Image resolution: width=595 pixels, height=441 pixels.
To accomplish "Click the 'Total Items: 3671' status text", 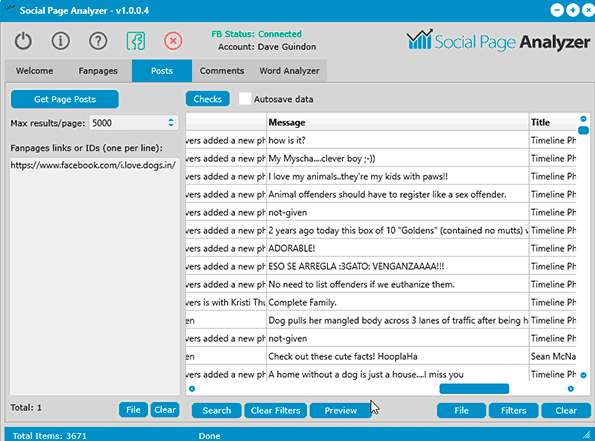I will 49,436.
